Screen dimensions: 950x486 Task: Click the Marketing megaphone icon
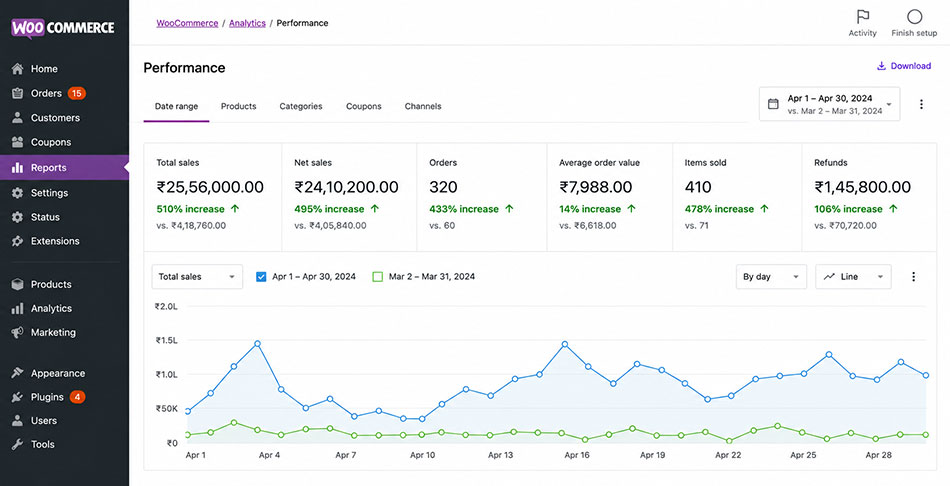click(18, 332)
